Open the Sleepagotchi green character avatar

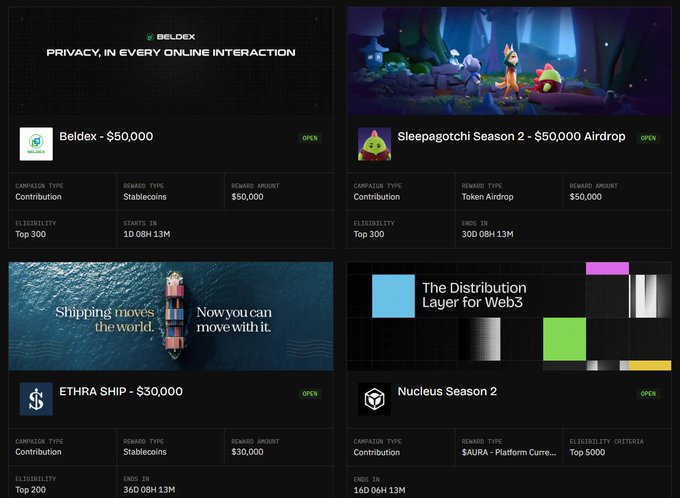tap(374, 144)
